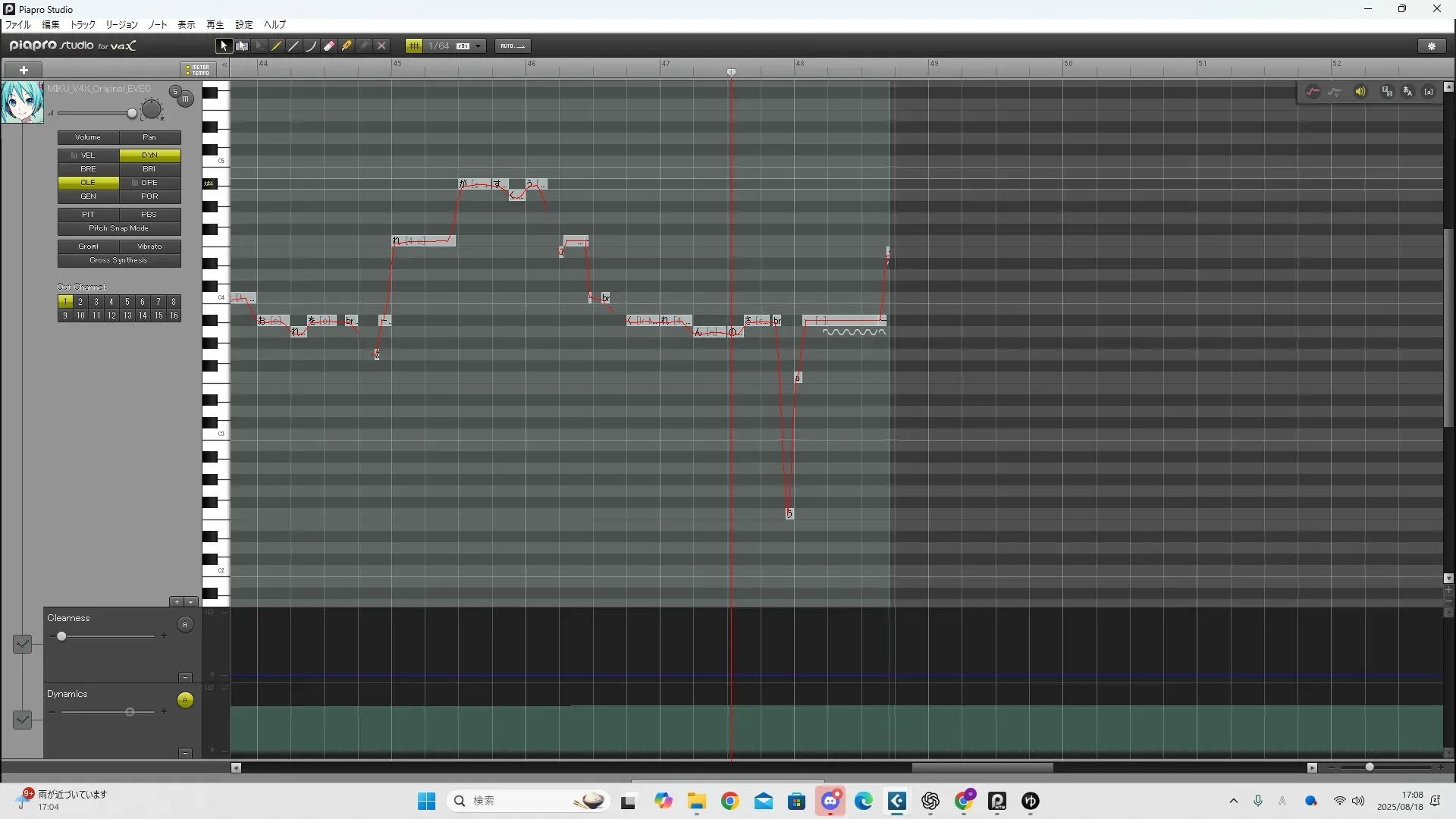
Task: Collapse the Clearness parameter lane
Action: (x=185, y=677)
